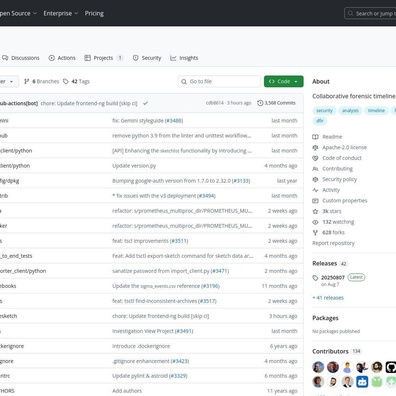Click the green check status icon

point(145,103)
